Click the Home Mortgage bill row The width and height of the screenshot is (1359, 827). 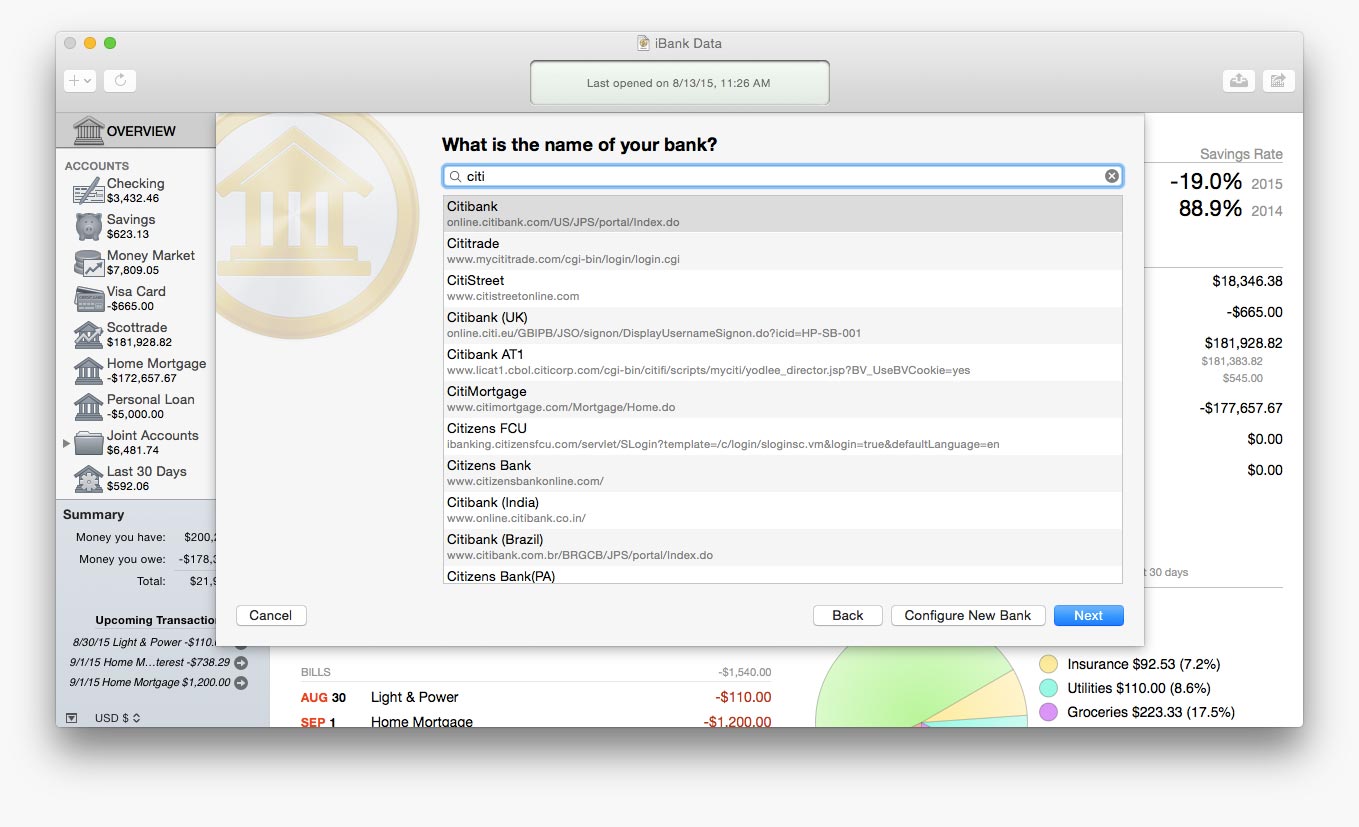point(536,721)
